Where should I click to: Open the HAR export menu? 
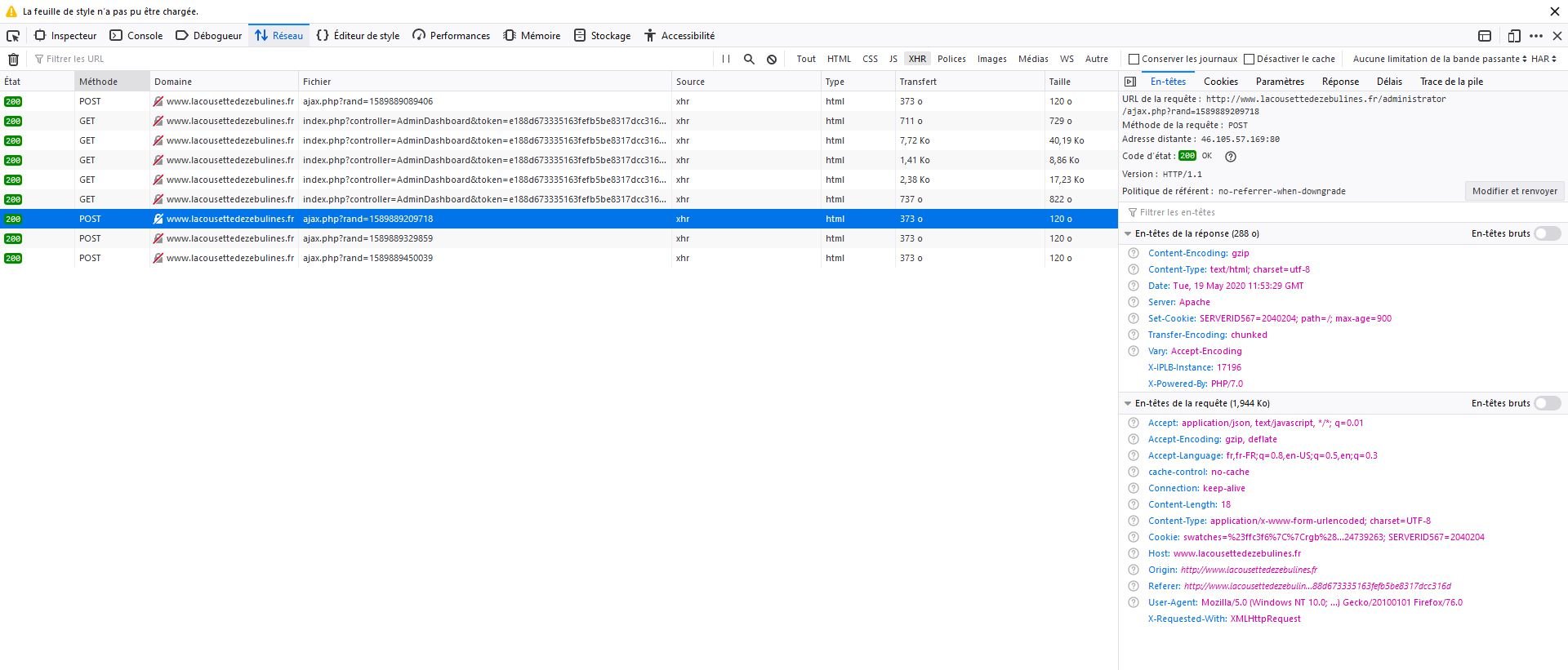pos(1543,59)
